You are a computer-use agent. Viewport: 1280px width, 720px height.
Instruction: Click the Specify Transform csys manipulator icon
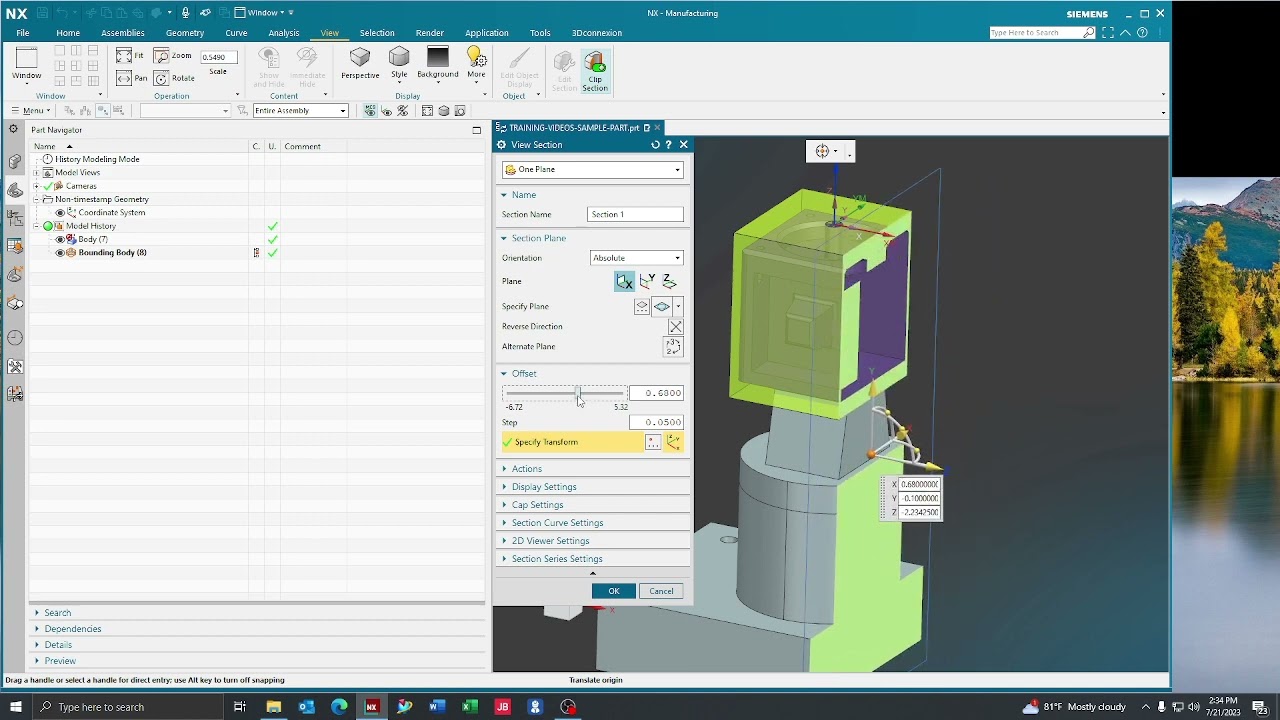[674, 442]
